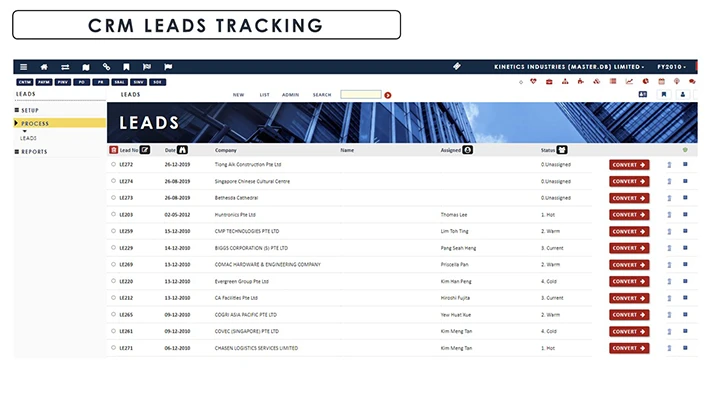
Task: Click the New menu item
Action: pos(239,95)
